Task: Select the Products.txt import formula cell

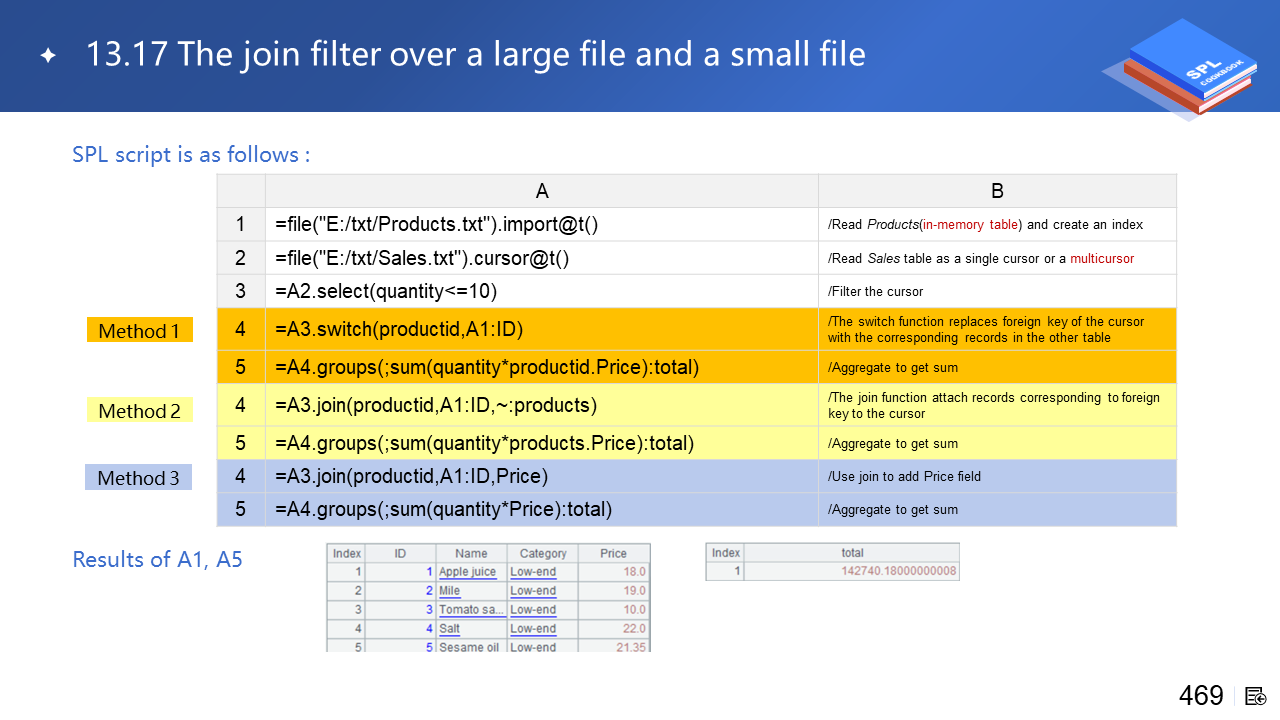Action: pos(541,224)
